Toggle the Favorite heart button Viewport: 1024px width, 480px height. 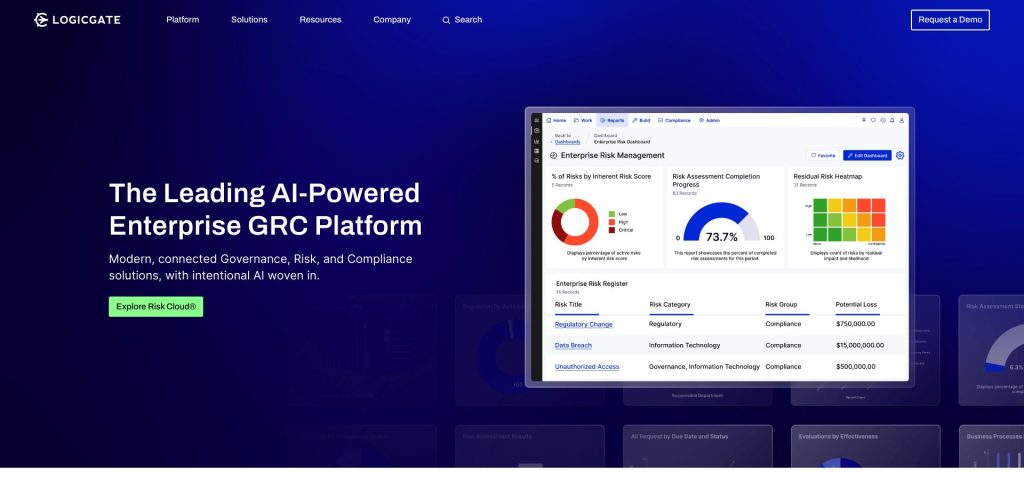point(822,156)
